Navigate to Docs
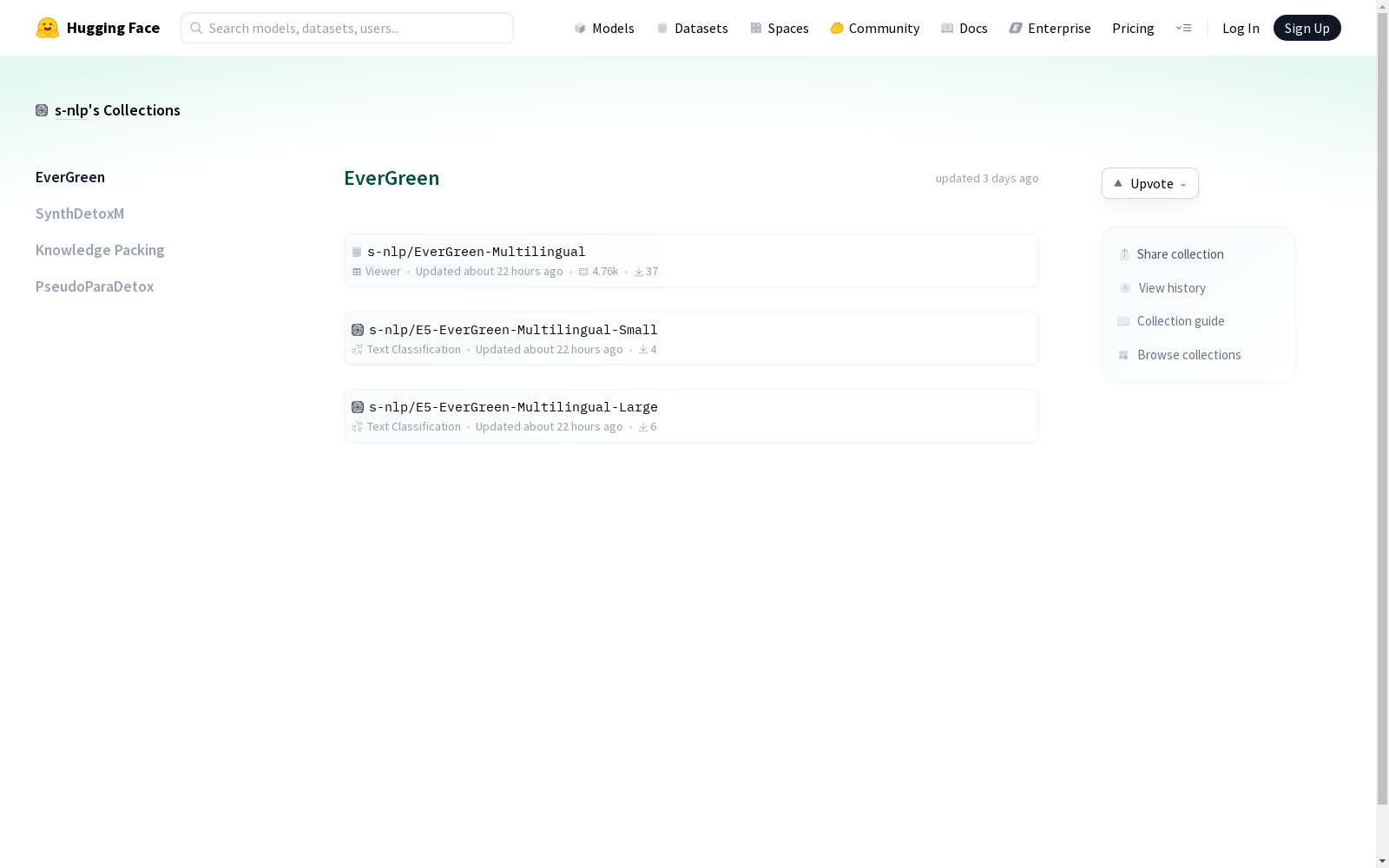This screenshot has width=1389, height=868. coord(964,28)
